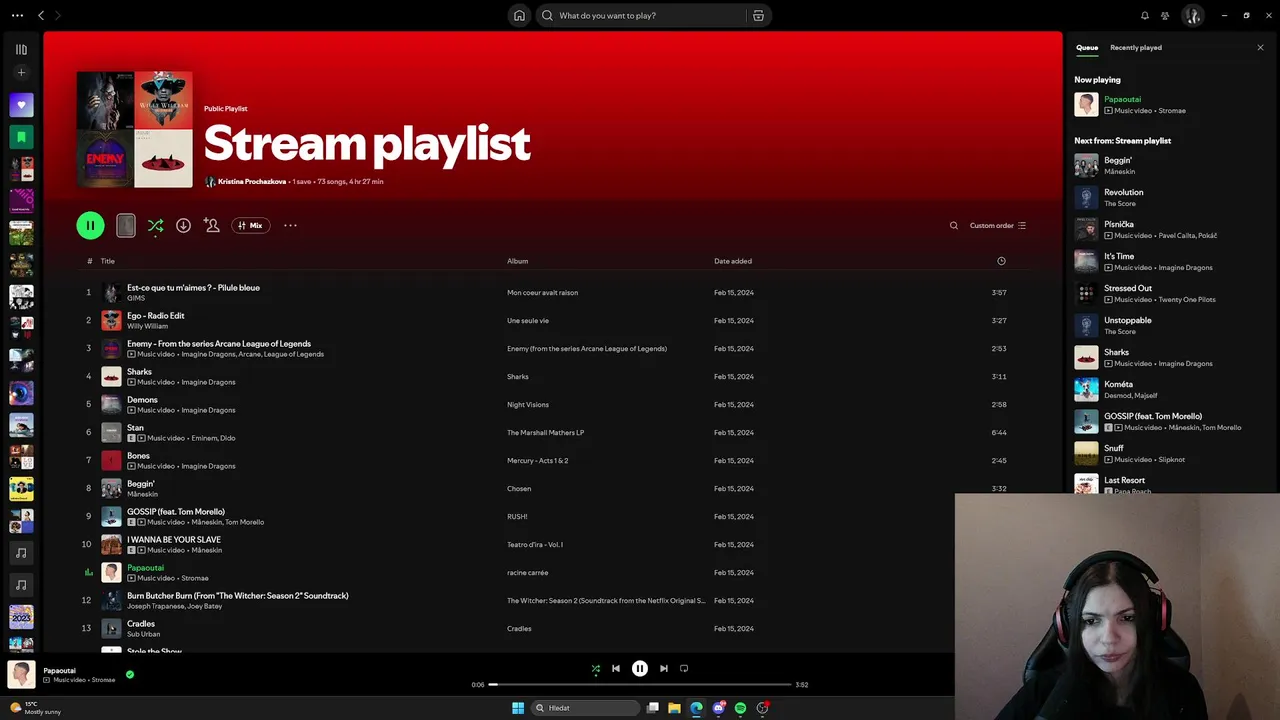Viewport: 1280px width, 720px height.
Task: Pause playlist with the large green button
Action: coord(90,225)
